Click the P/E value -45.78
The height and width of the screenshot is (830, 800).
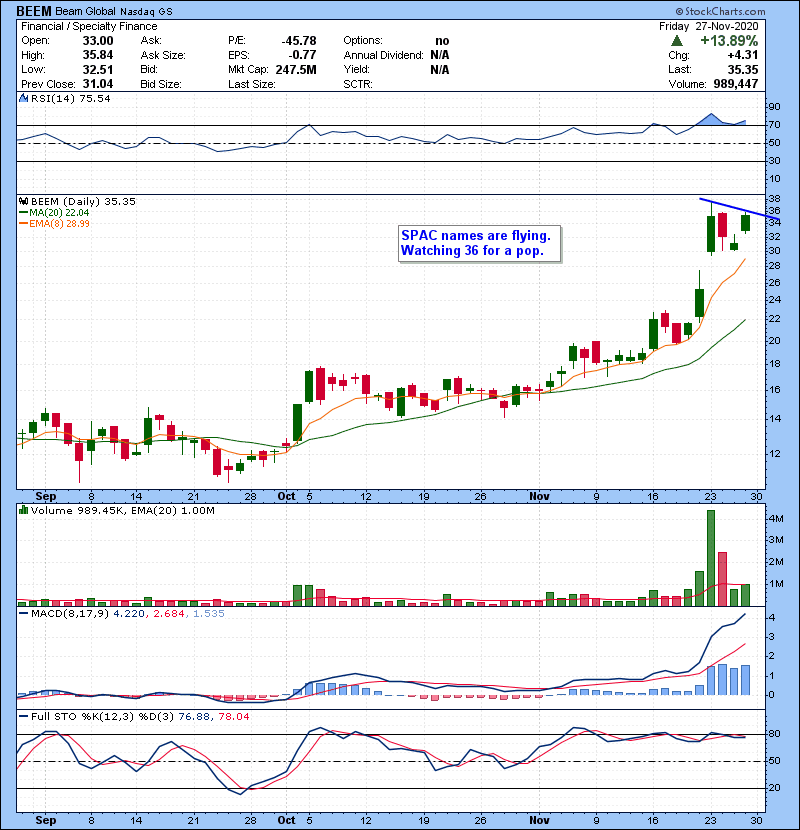tap(299, 41)
